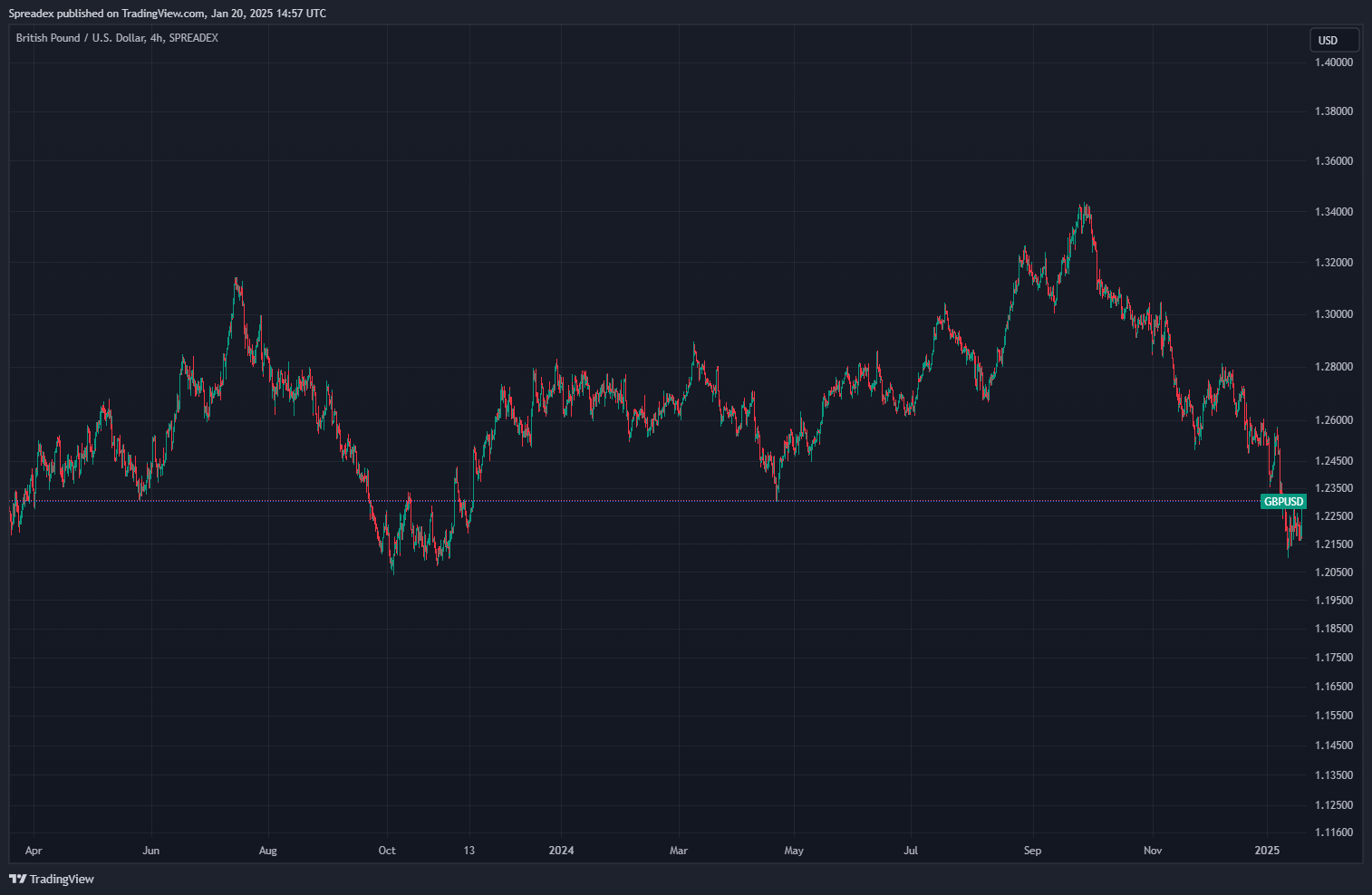Viewport: 1372px width, 895px height.
Task: Click the Spreadex published header text
Action: coord(168,14)
